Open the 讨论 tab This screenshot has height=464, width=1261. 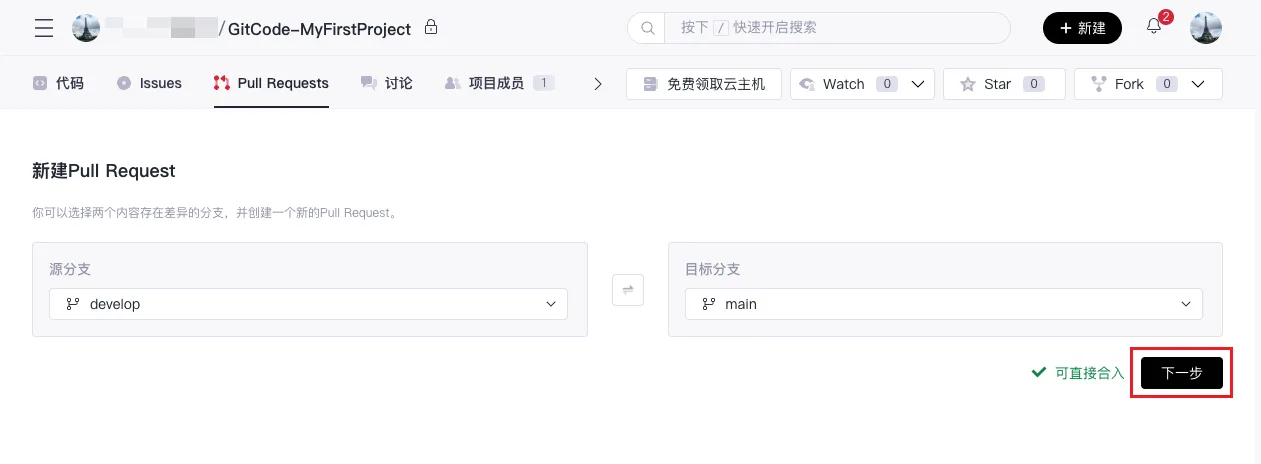(x=386, y=83)
